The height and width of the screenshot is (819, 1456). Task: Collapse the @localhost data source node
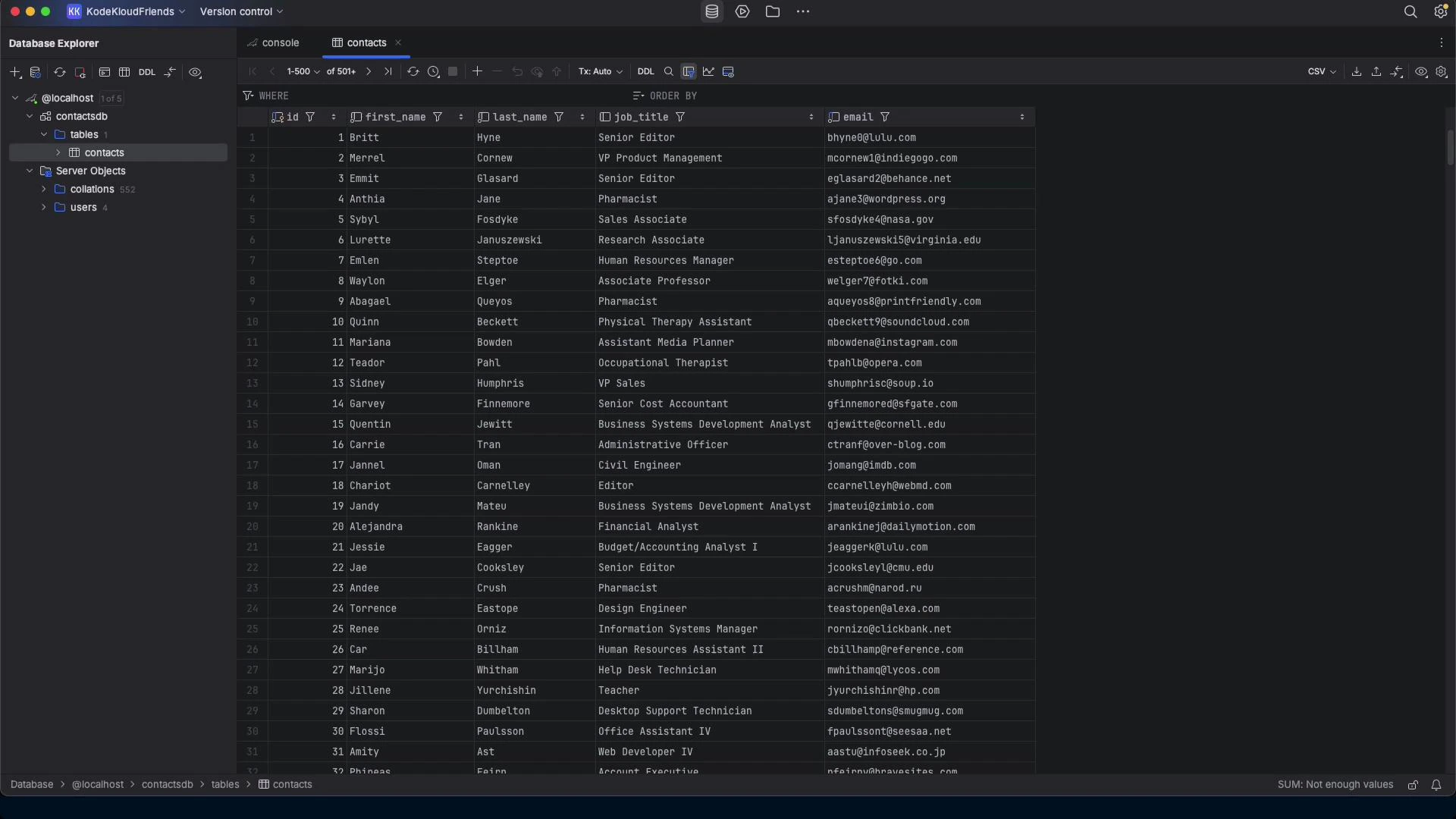coord(15,98)
